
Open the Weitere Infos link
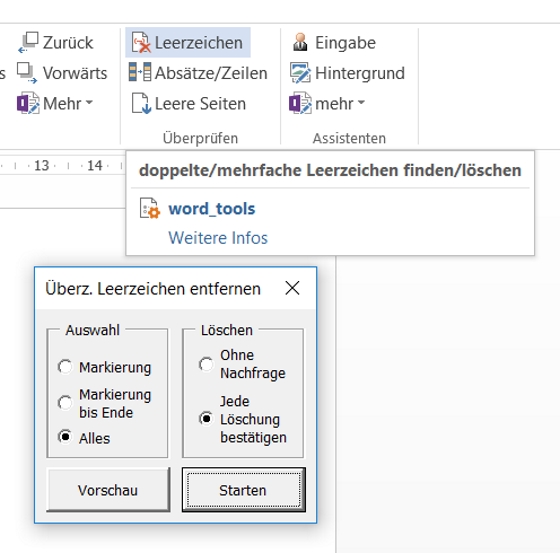tap(218, 238)
